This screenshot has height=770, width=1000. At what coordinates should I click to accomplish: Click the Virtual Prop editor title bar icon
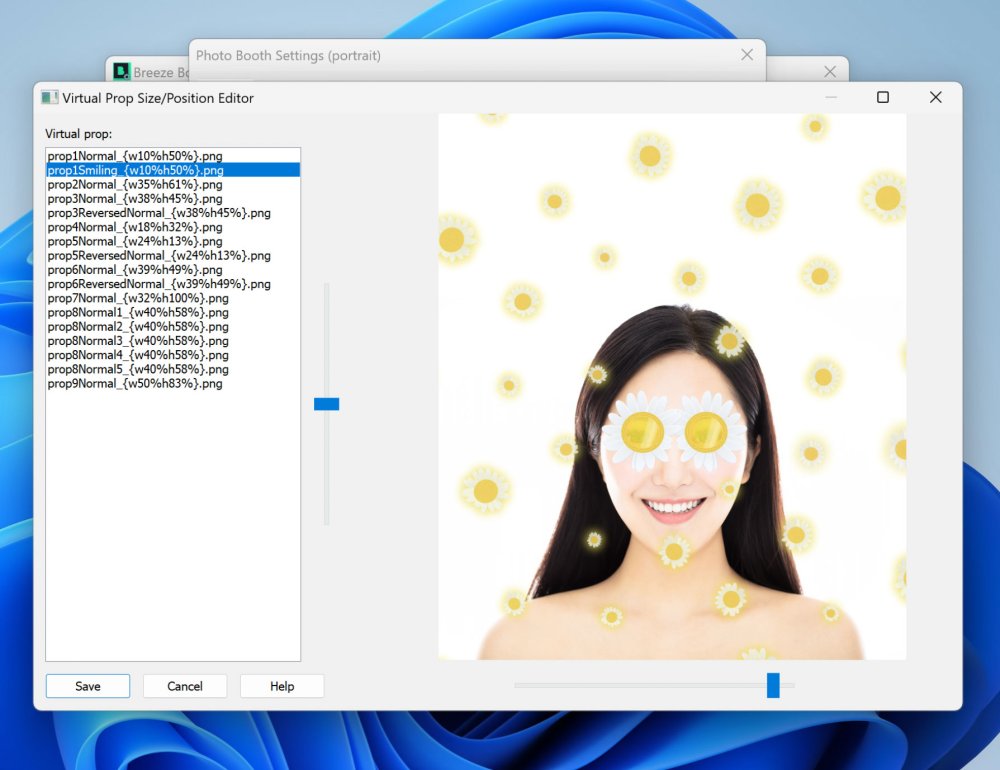(49, 98)
